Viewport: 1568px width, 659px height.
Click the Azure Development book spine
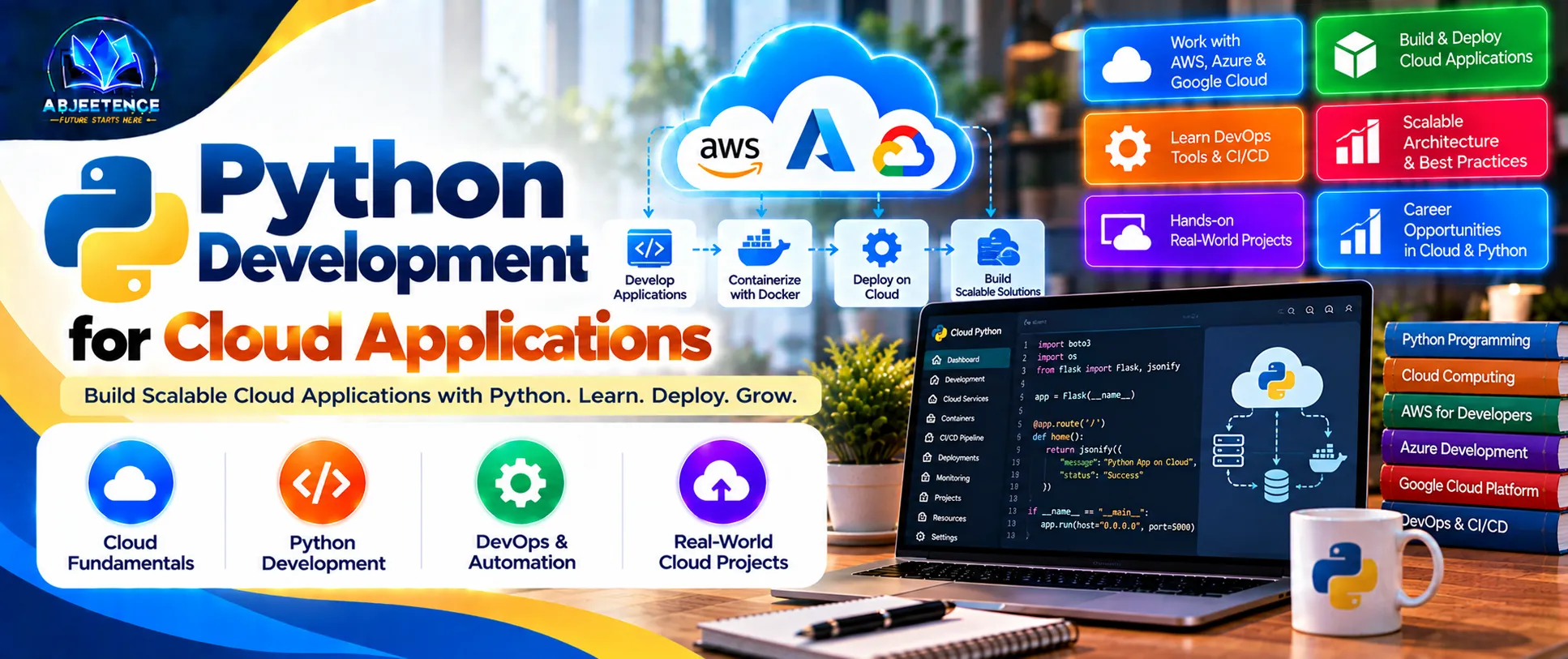(1474, 450)
